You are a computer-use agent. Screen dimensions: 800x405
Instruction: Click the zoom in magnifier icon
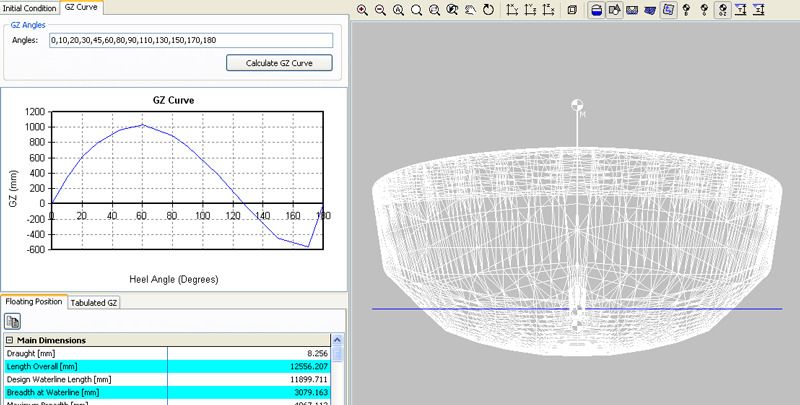pos(362,10)
